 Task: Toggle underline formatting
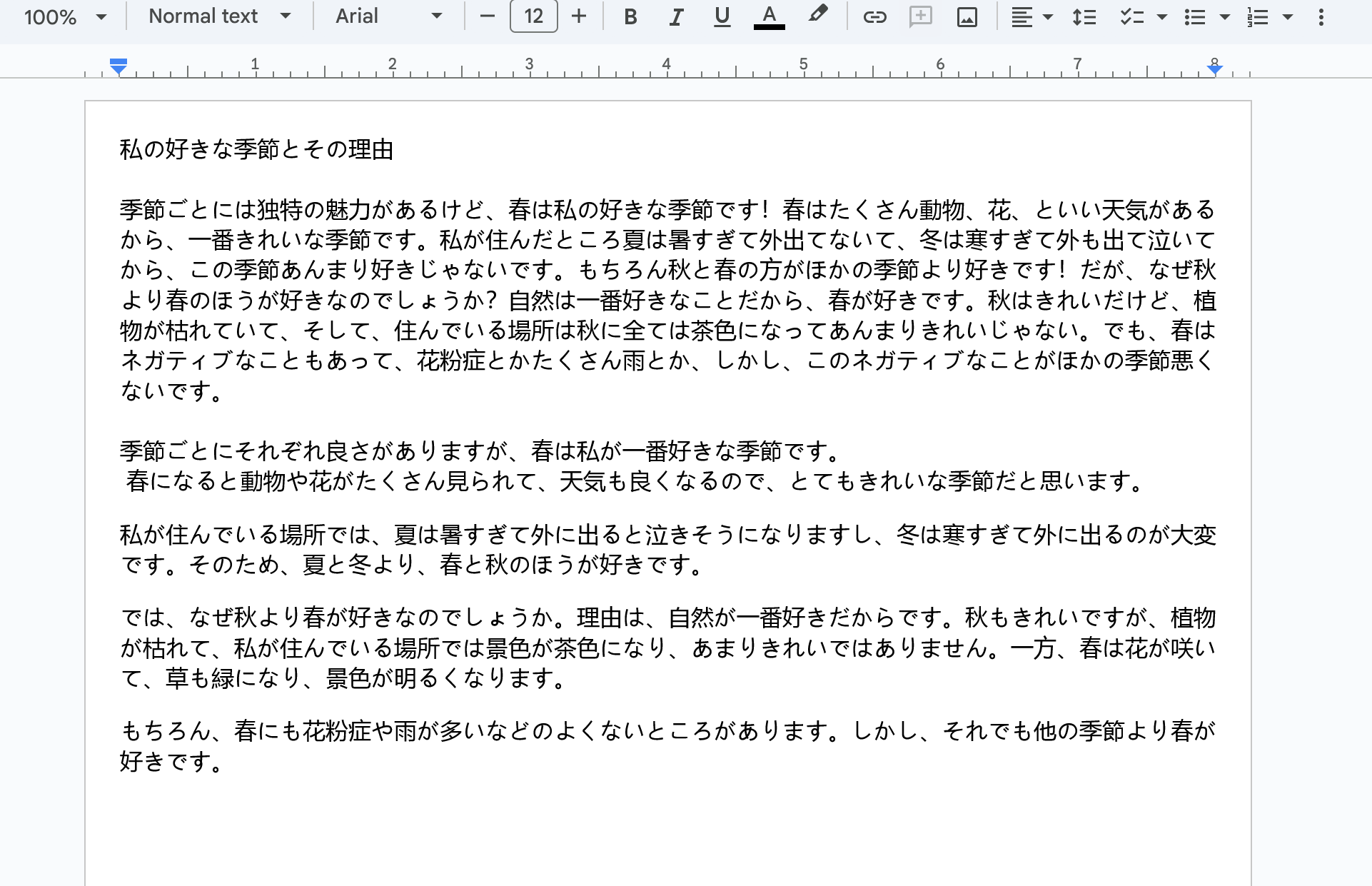[x=722, y=16]
